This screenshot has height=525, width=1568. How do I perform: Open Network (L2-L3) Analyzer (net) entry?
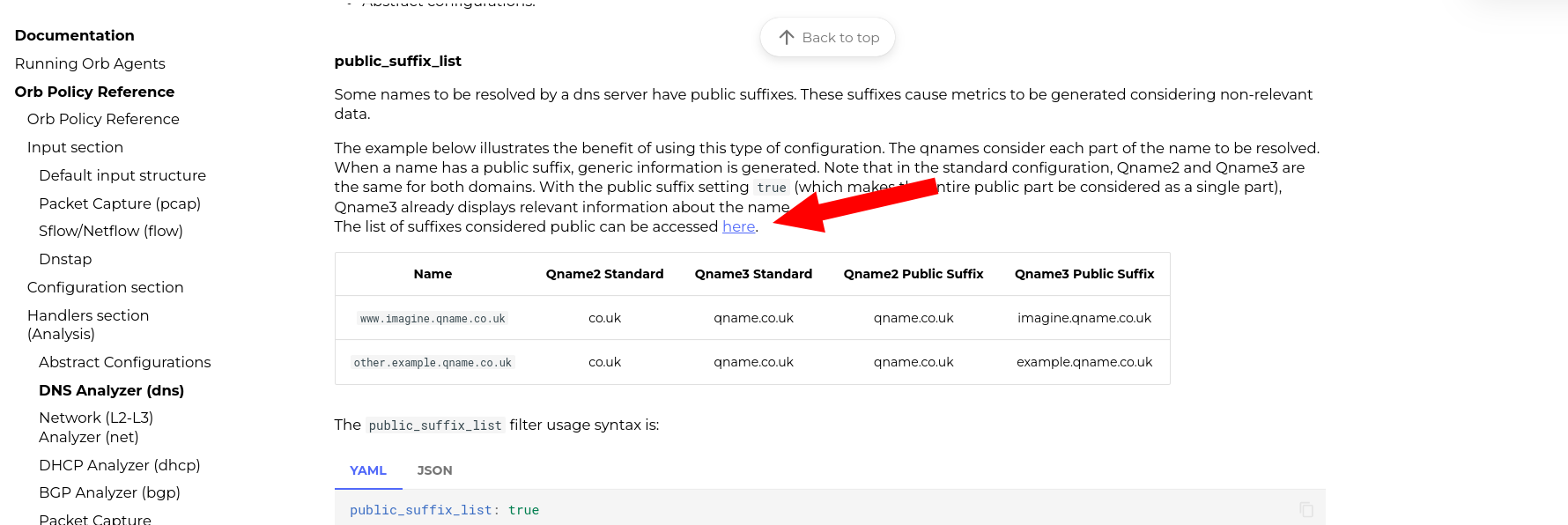point(96,427)
